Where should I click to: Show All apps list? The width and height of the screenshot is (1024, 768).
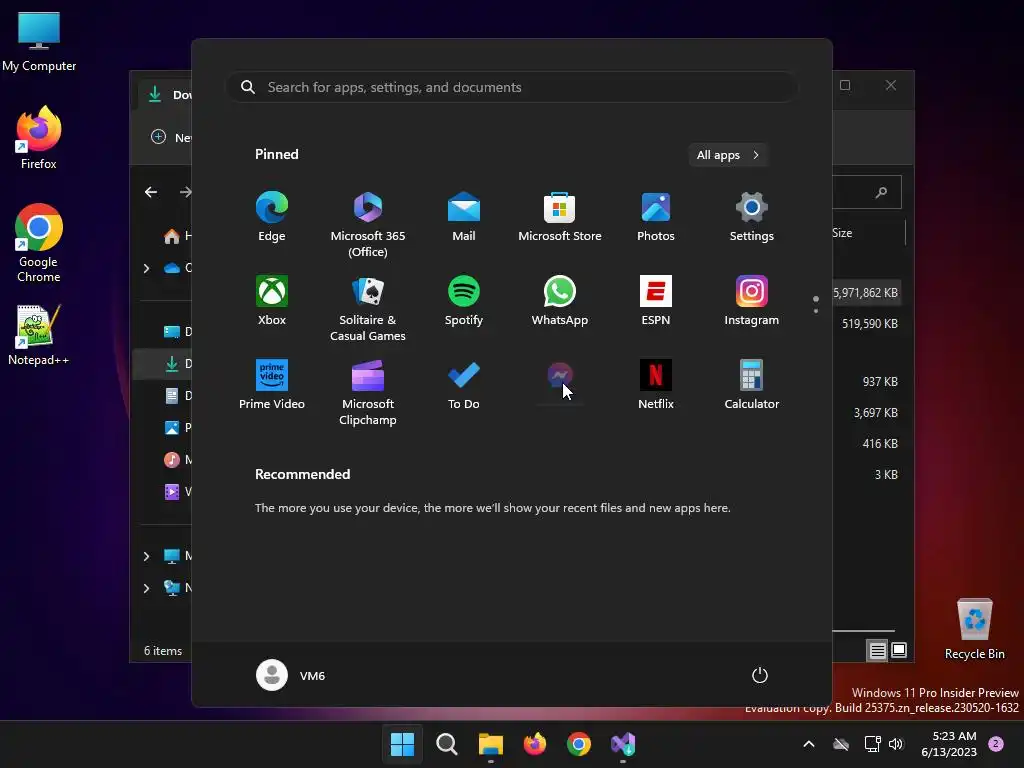click(728, 155)
